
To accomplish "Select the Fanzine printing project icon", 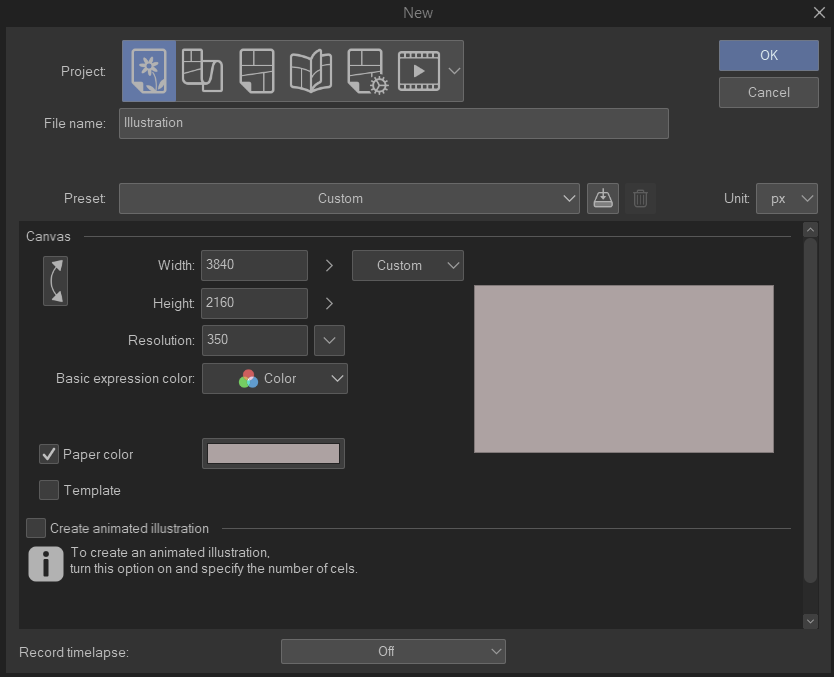I will pos(311,71).
